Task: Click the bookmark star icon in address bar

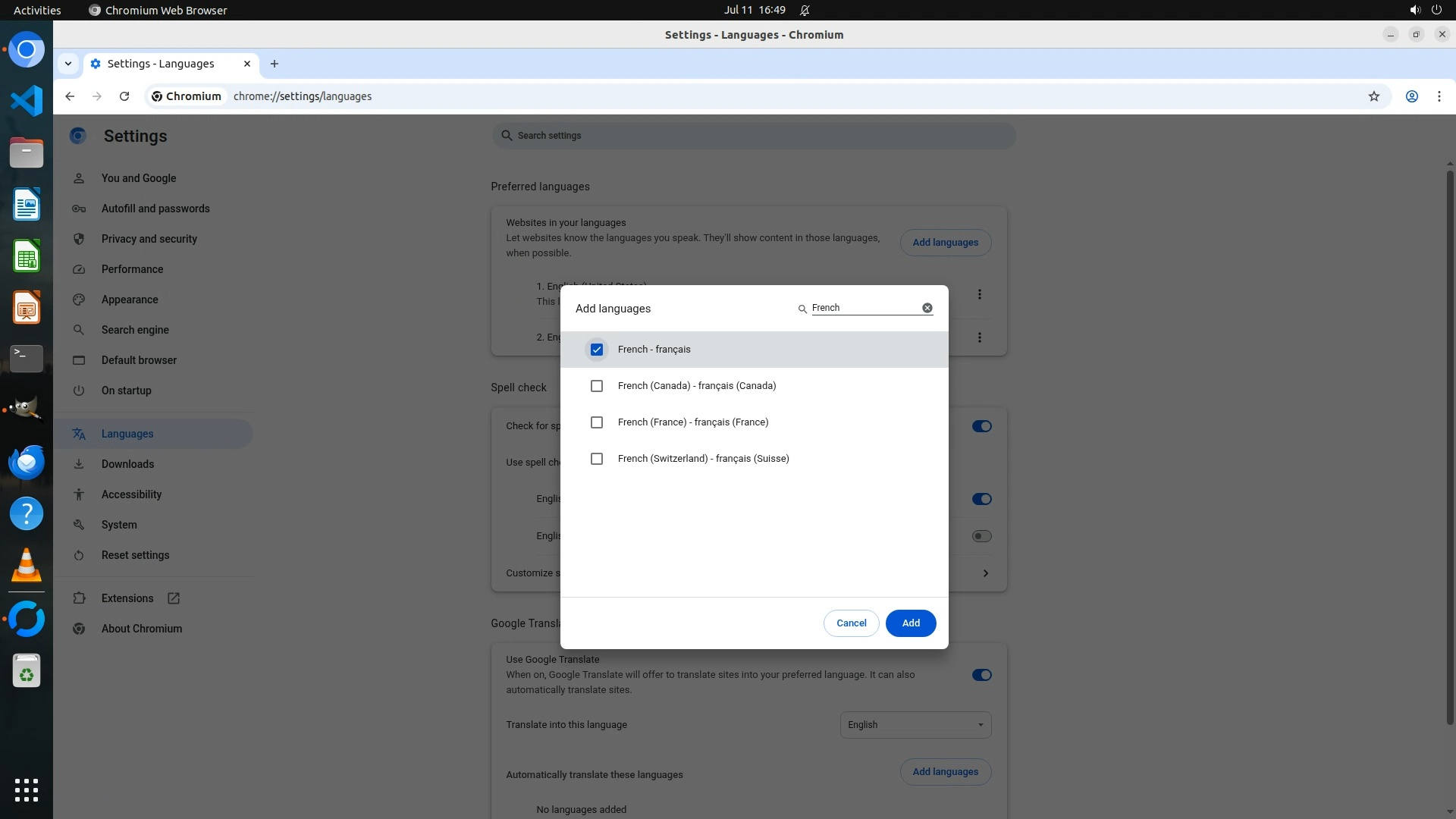Action: (1373, 96)
